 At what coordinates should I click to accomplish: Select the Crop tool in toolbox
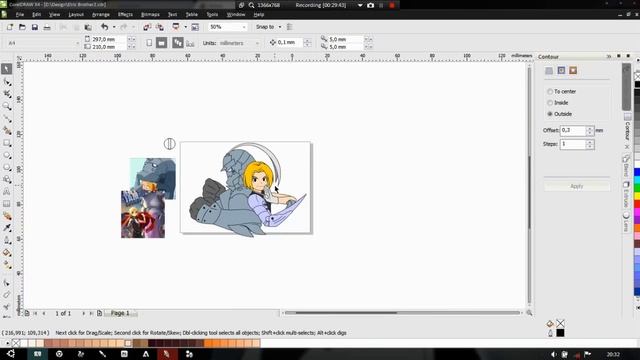point(7,94)
